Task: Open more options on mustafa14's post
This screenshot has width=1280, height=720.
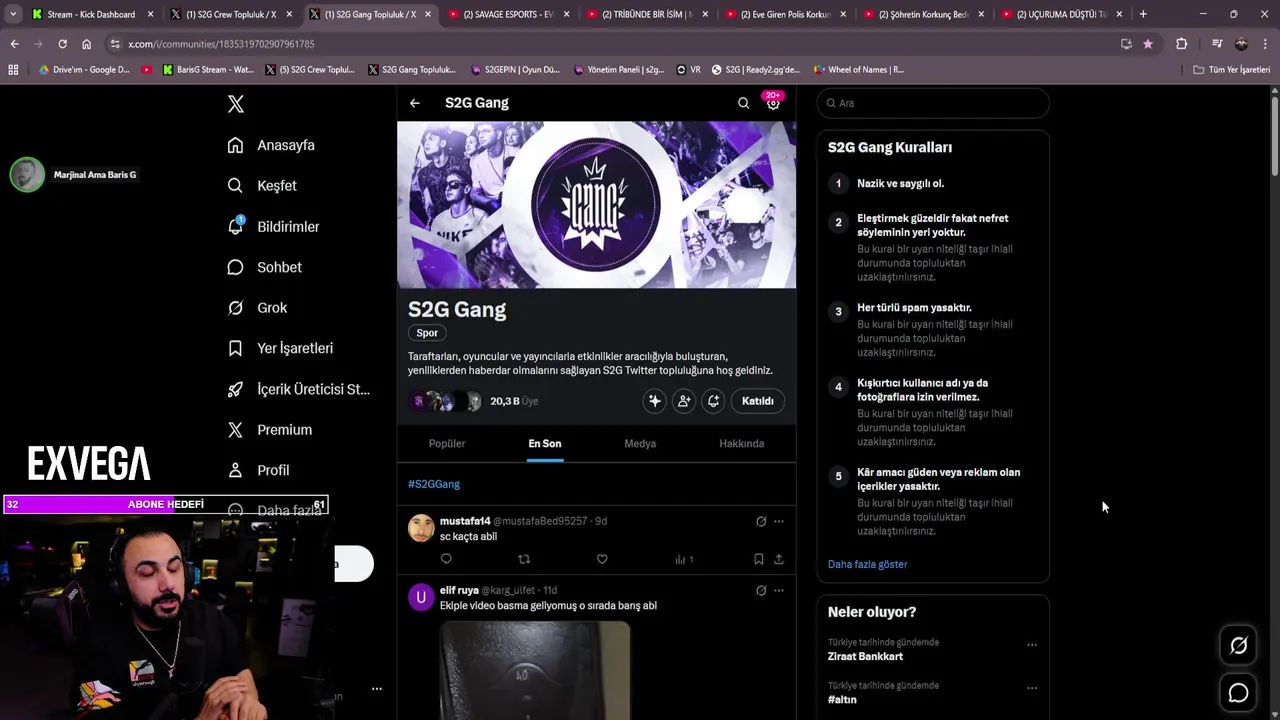Action: click(778, 521)
